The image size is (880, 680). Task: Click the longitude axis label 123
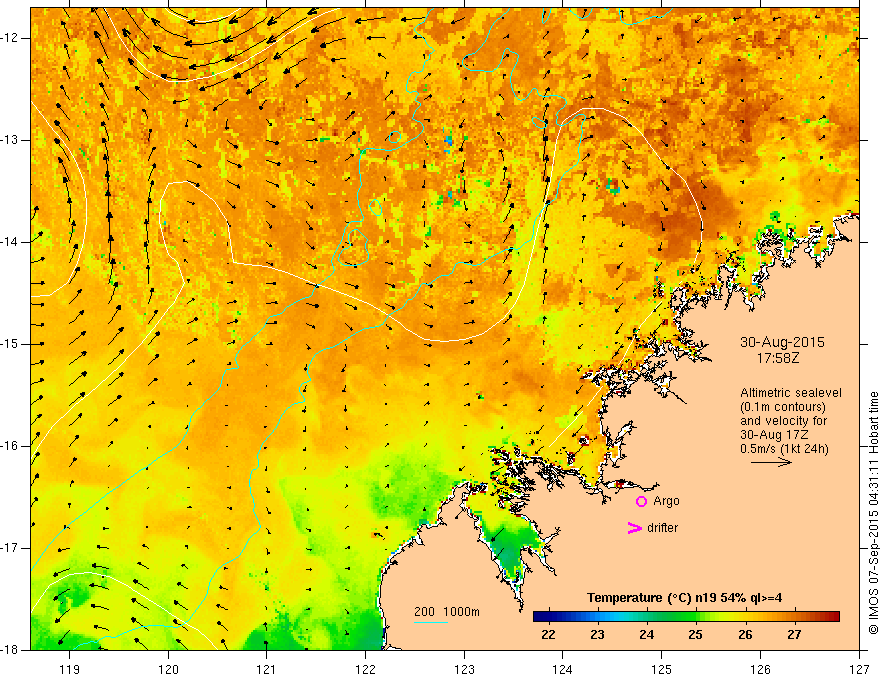[x=464, y=669]
